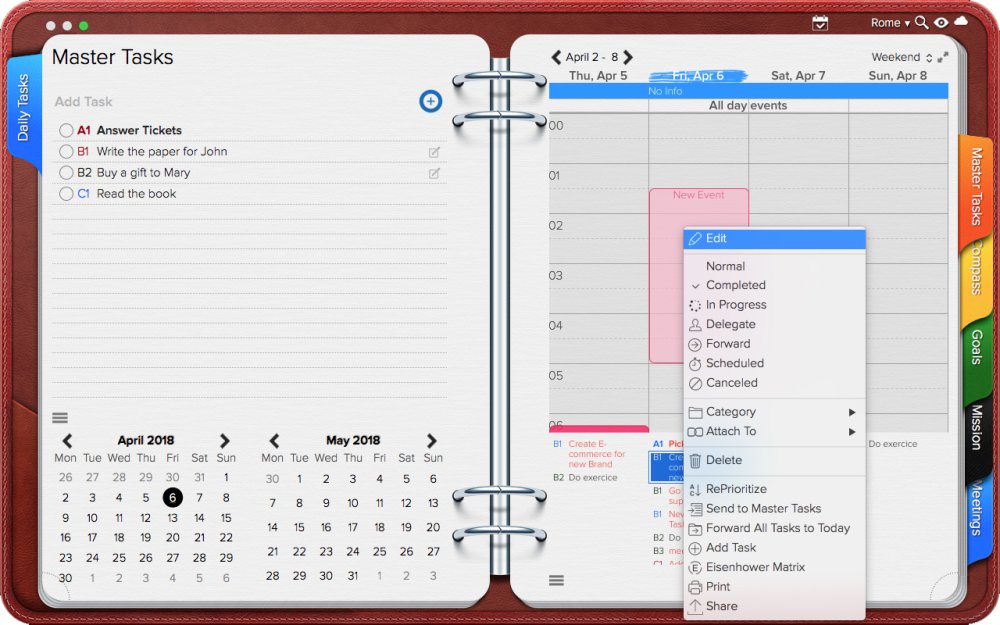Go to next month after April 2018
This screenshot has height=625, width=1000.
[224, 441]
